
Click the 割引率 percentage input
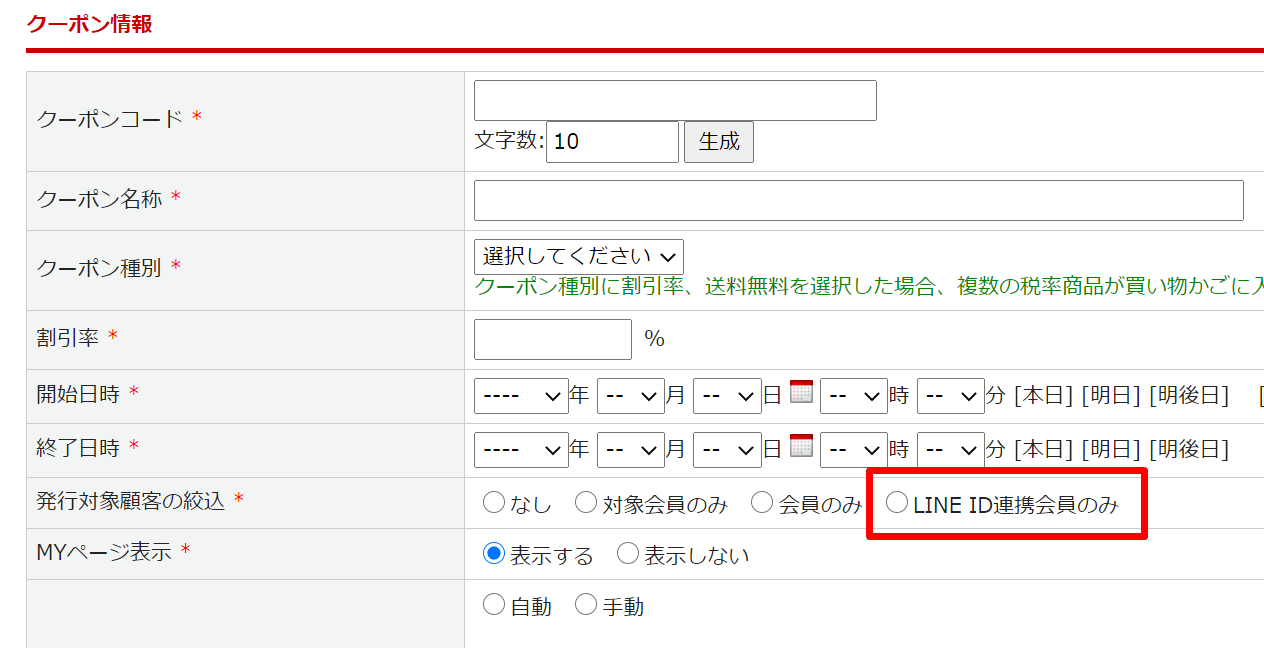click(x=552, y=339)
